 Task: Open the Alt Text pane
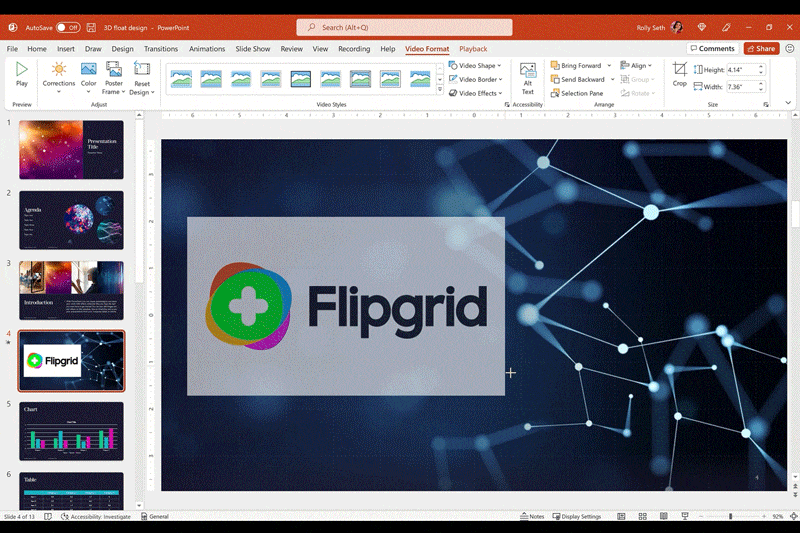tap(528, 78)
